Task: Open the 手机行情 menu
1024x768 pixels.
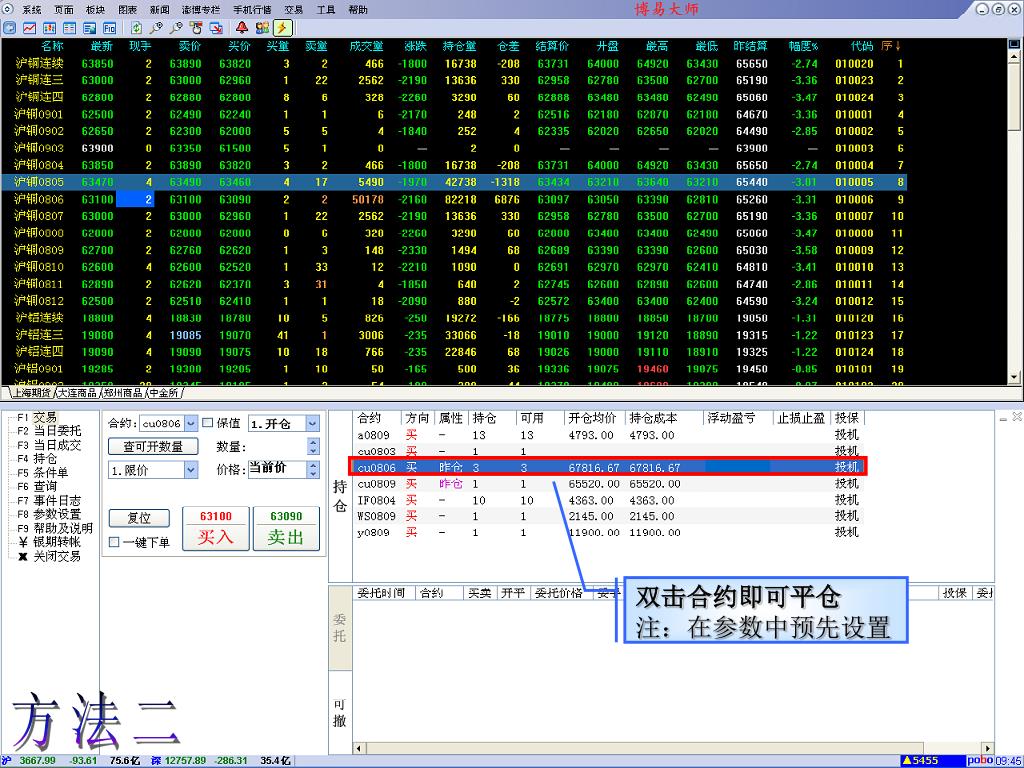Action: tap(252, 10)
